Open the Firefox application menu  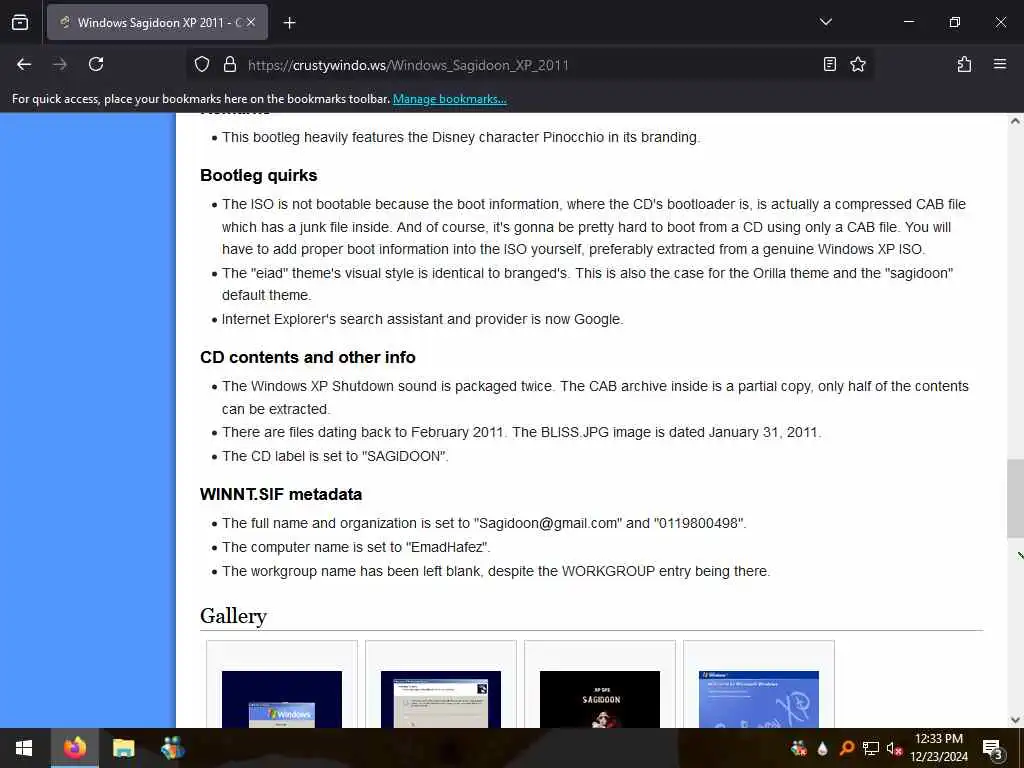click(1000, 64)
